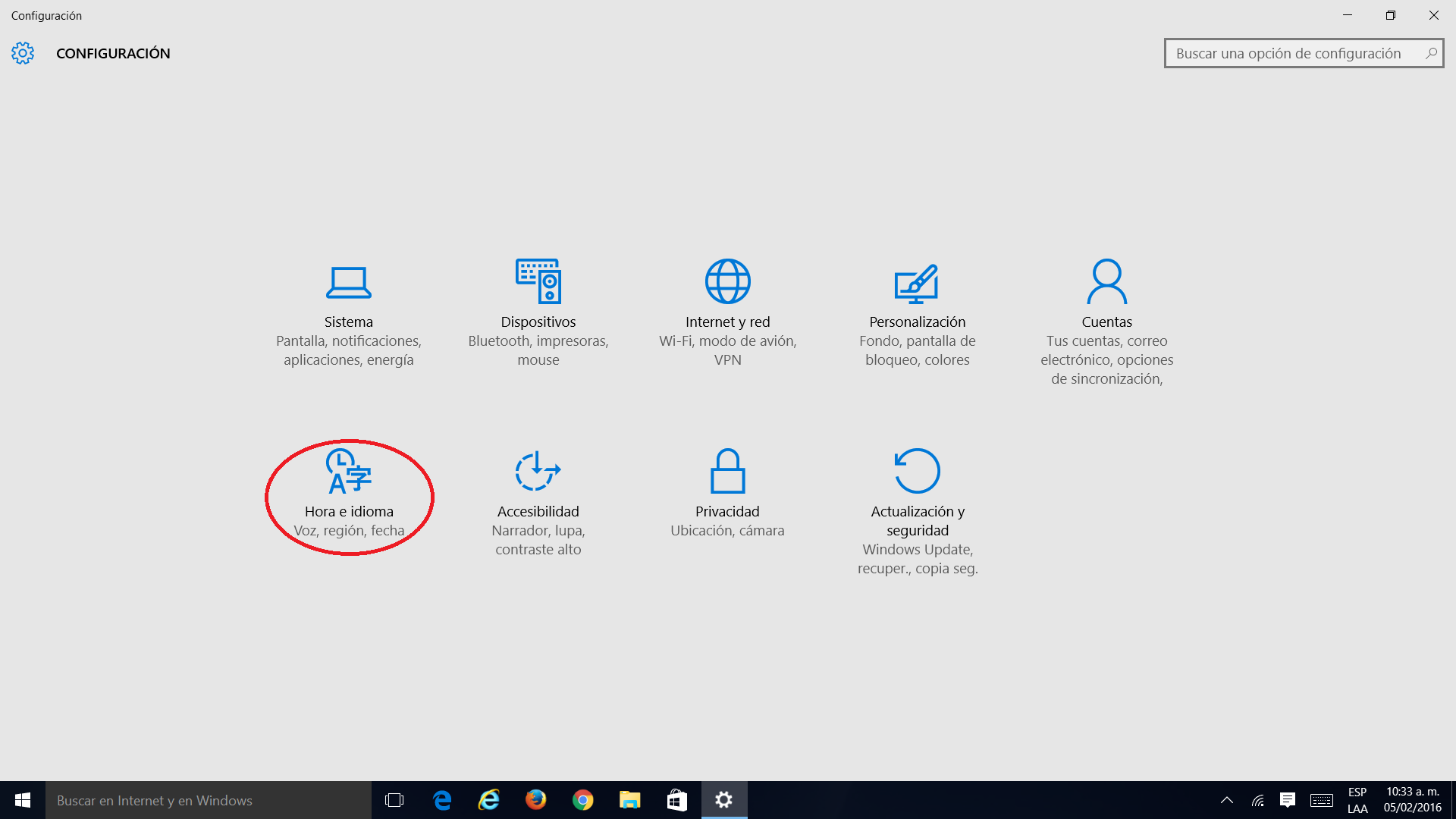
Task: Launch Microsoft Edge from taskbar
Action: (x=441, y=800)
